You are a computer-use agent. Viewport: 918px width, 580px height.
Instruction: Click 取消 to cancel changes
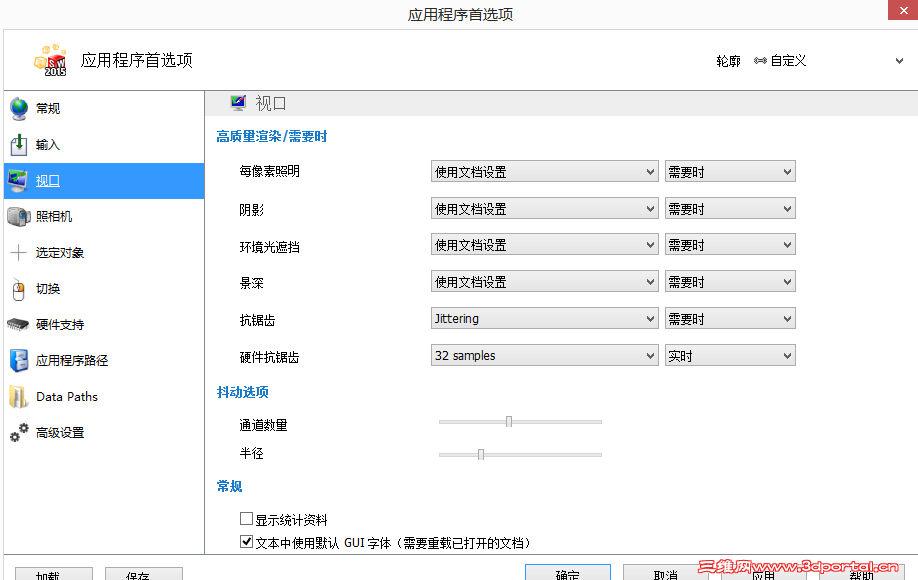(666, 572)
